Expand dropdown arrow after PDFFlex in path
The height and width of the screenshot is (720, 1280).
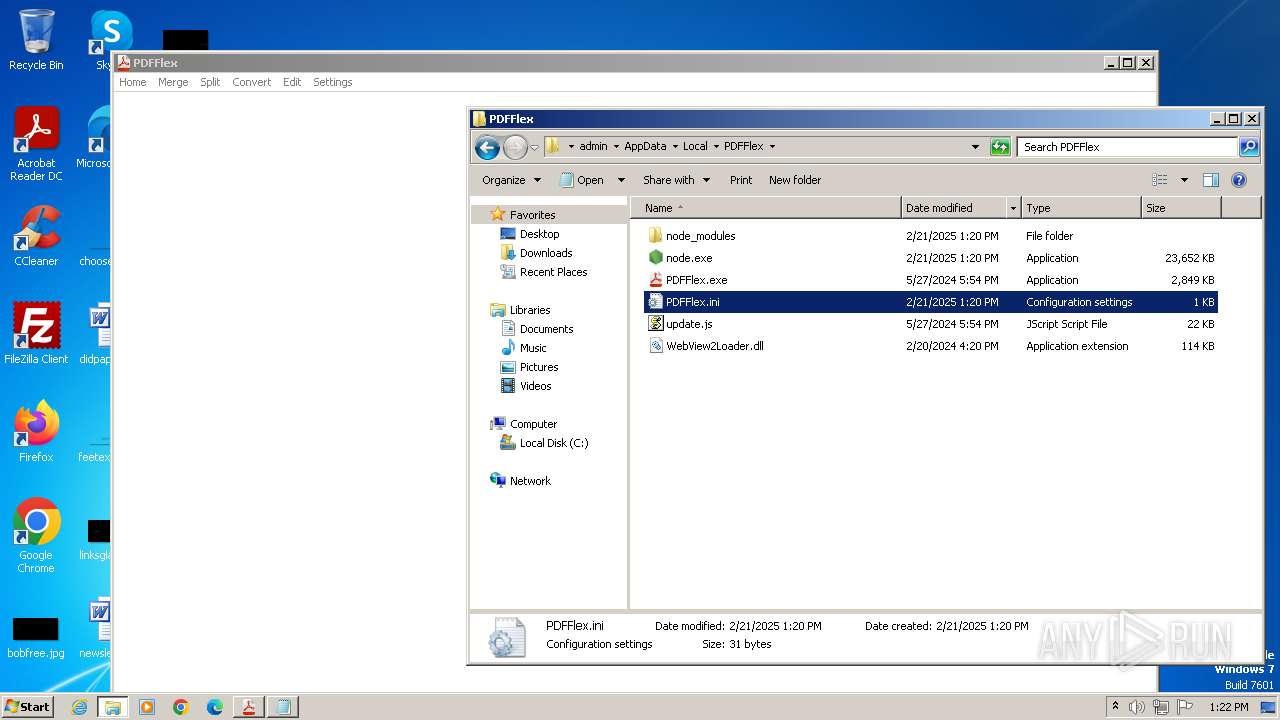pos(772,146)
